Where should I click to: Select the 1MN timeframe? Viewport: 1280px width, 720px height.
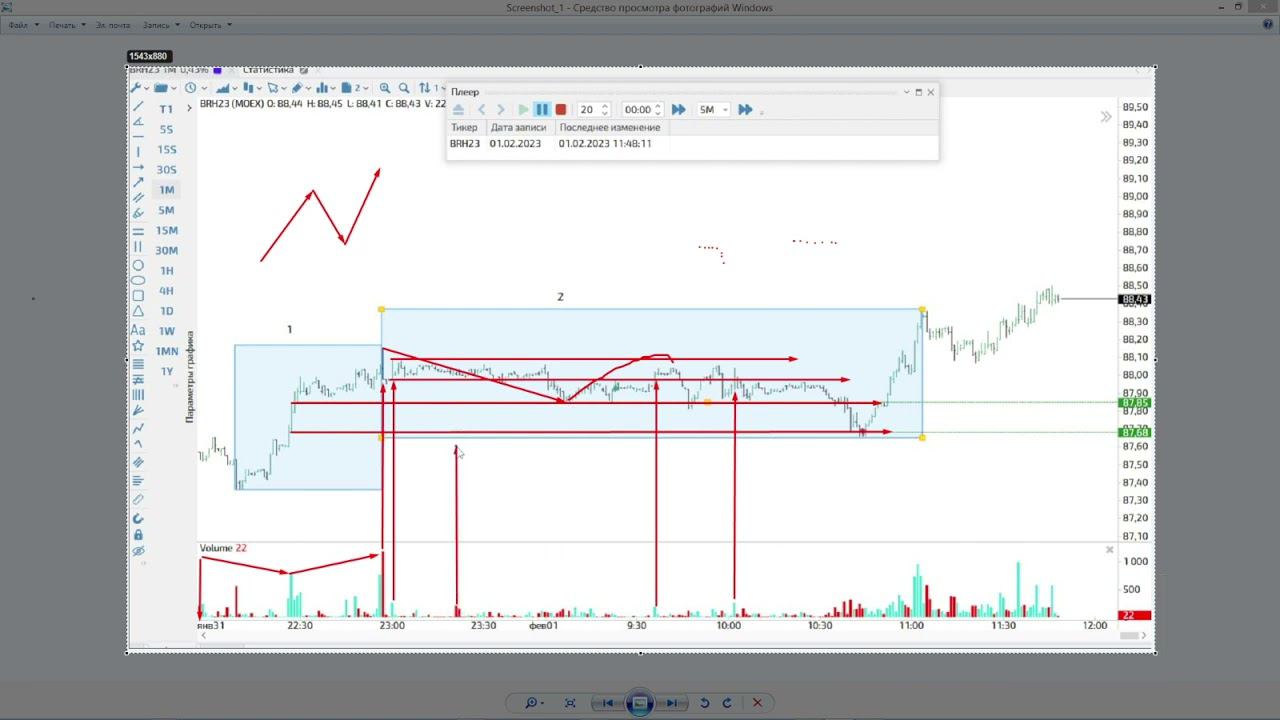[x=166, y=351]
